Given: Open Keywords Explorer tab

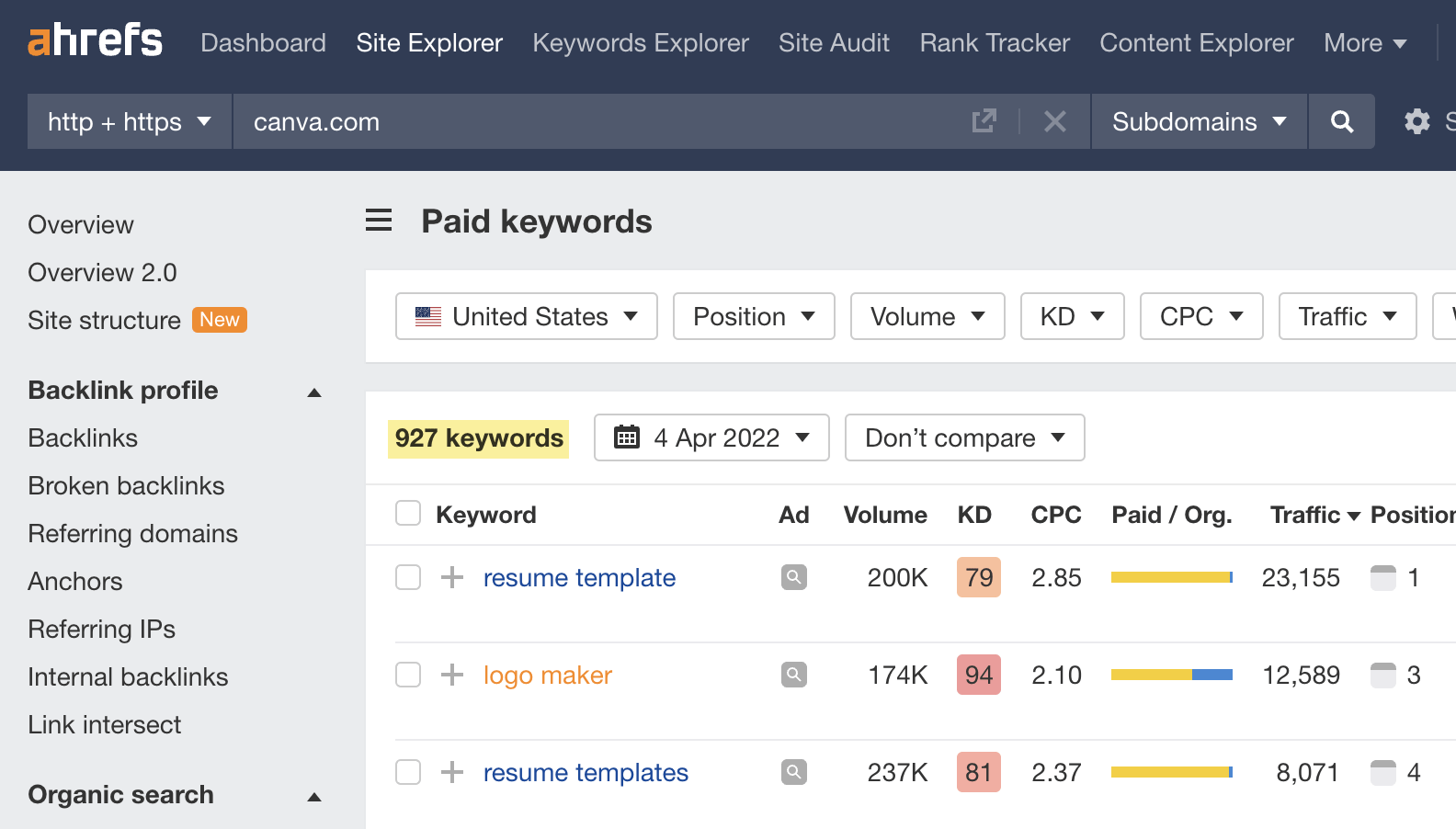Looking at the screenshot, I should pyautogui.click(x=641, y=42).
